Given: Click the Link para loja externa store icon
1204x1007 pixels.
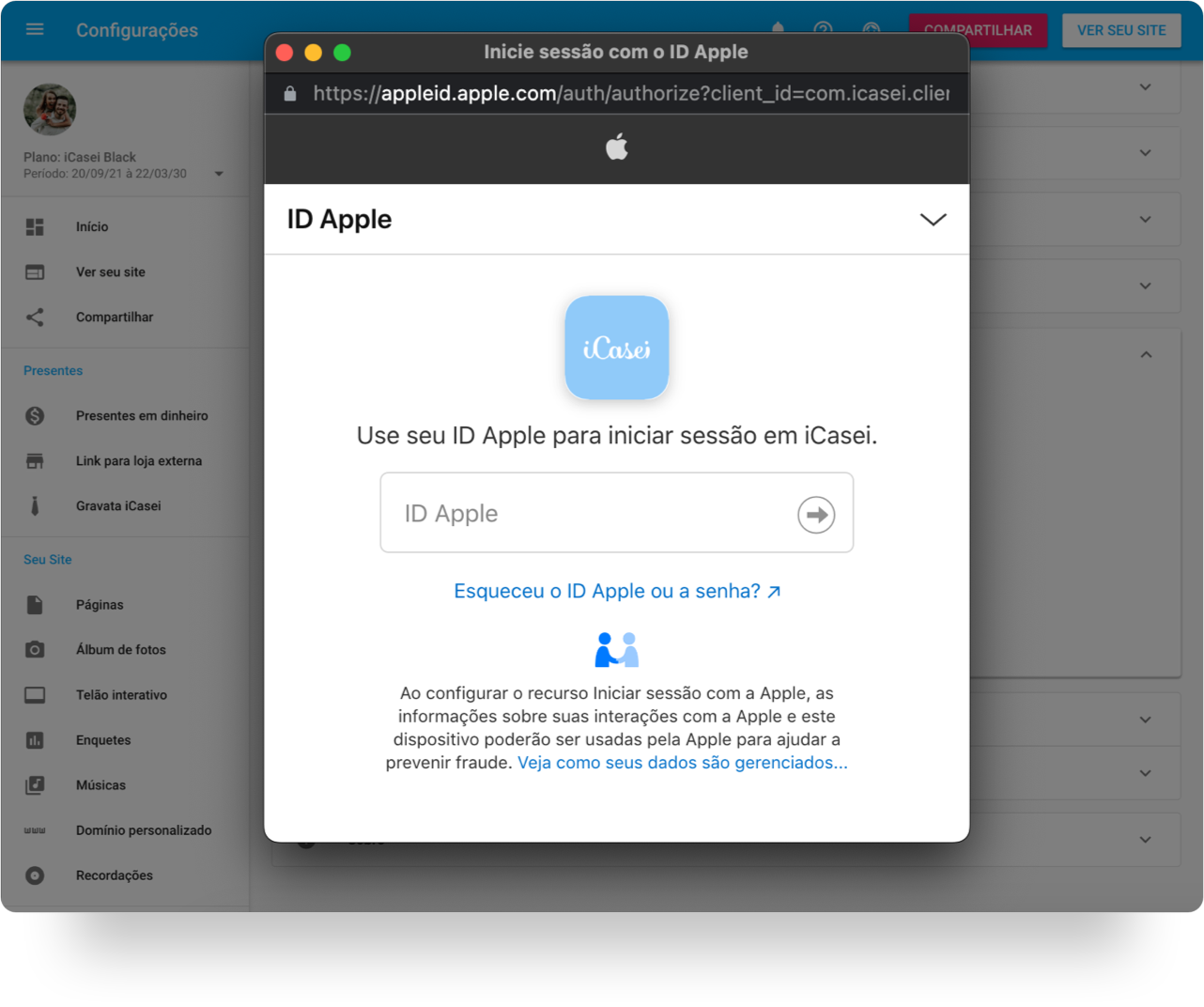Looking at the screenshot, I should tap(35, 461).
